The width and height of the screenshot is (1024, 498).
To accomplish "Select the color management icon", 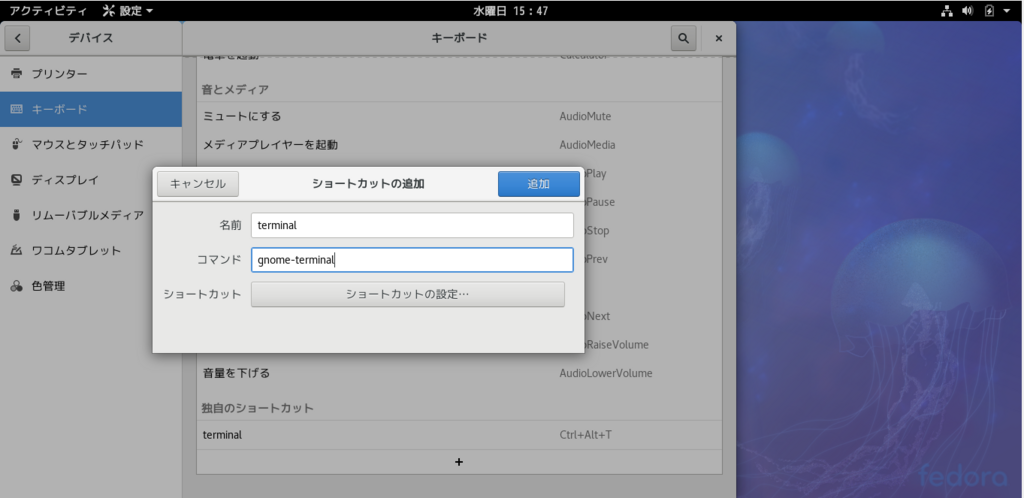I will (x=16, y=286).
